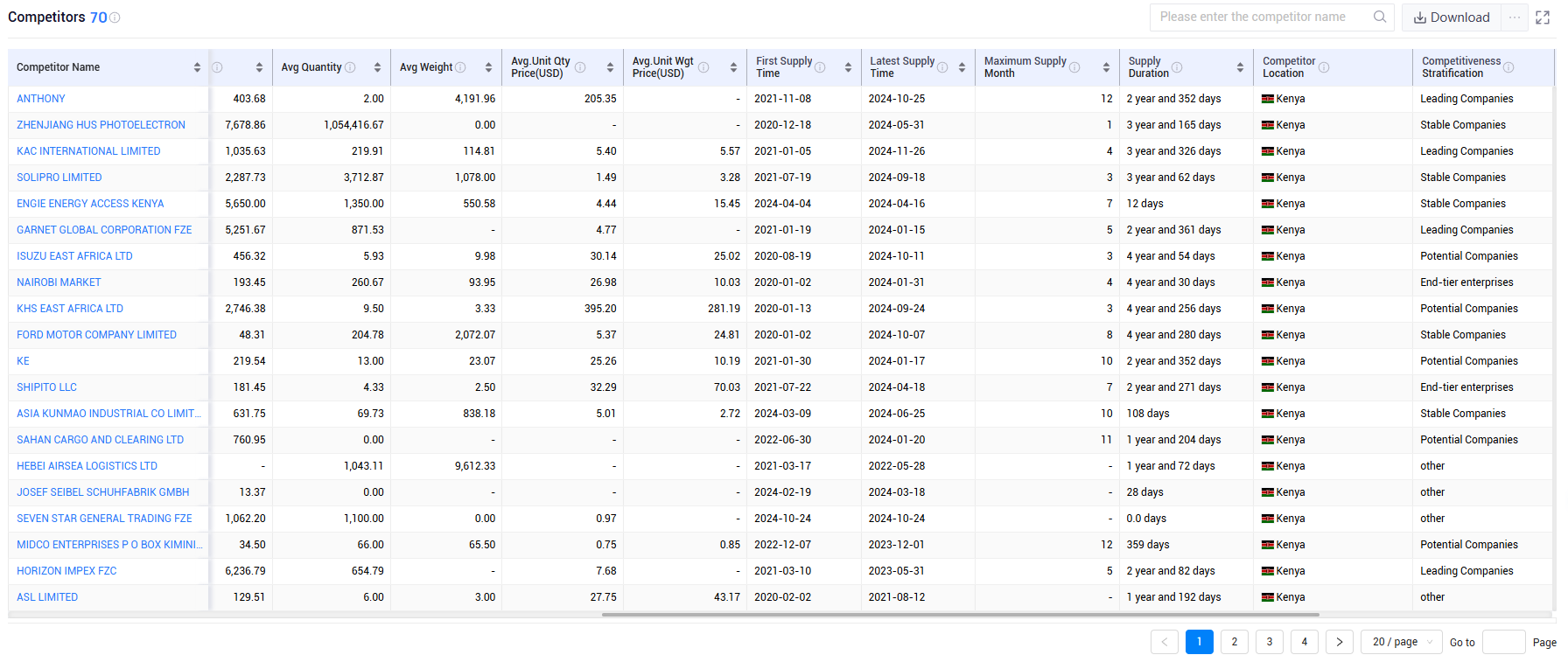Open ZHENJIANG HUS PHOTOELECTRON link
1568x662 pixels.
pos(101,125)
